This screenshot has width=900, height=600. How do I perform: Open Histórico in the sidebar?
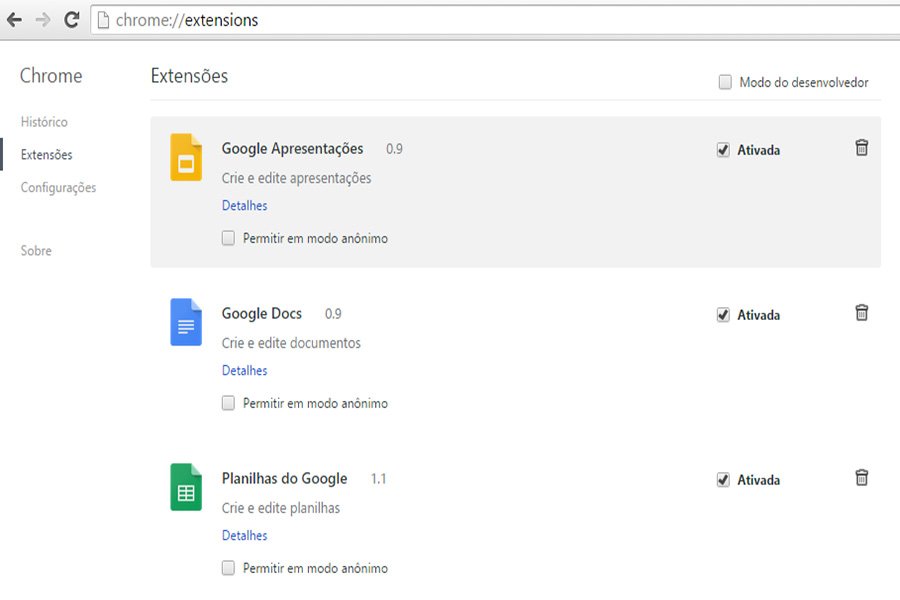(x=44, y=122)
